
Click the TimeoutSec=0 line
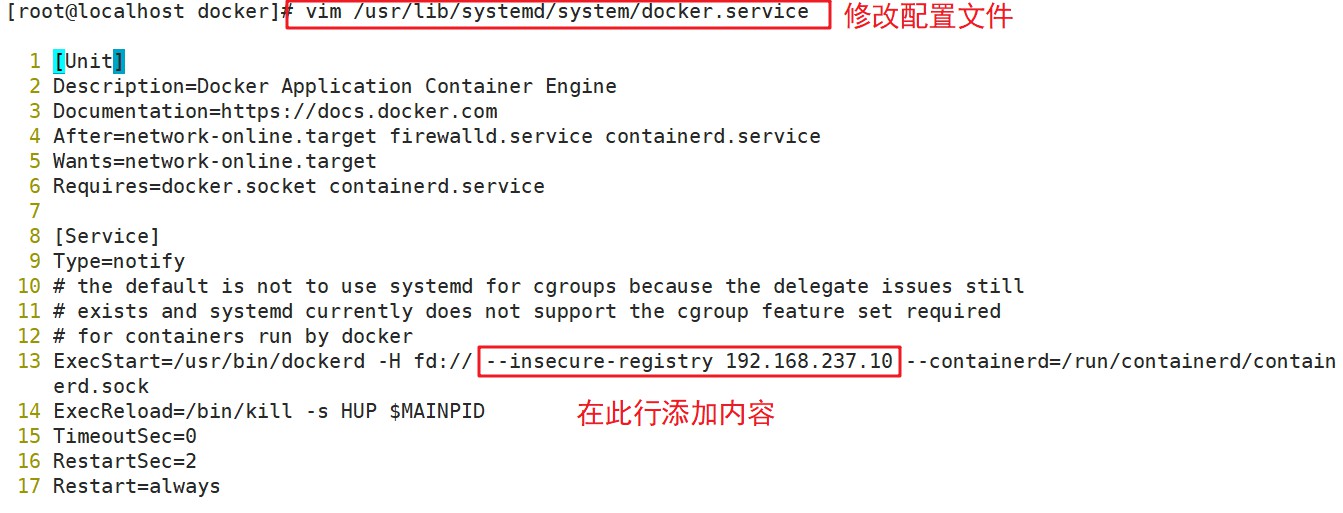point(124,436)
